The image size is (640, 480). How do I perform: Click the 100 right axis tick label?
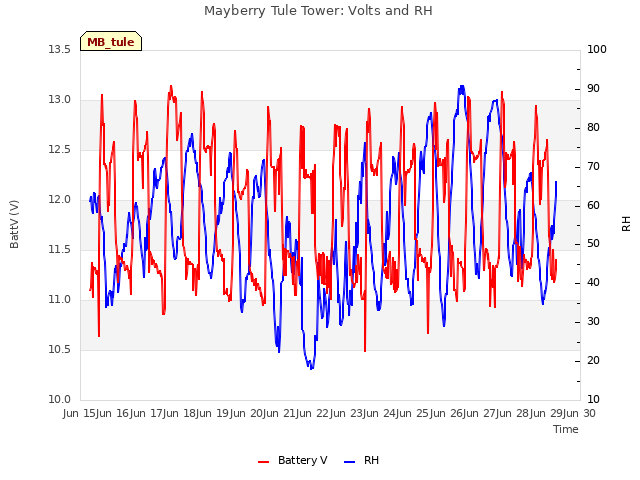pos(597,49)
